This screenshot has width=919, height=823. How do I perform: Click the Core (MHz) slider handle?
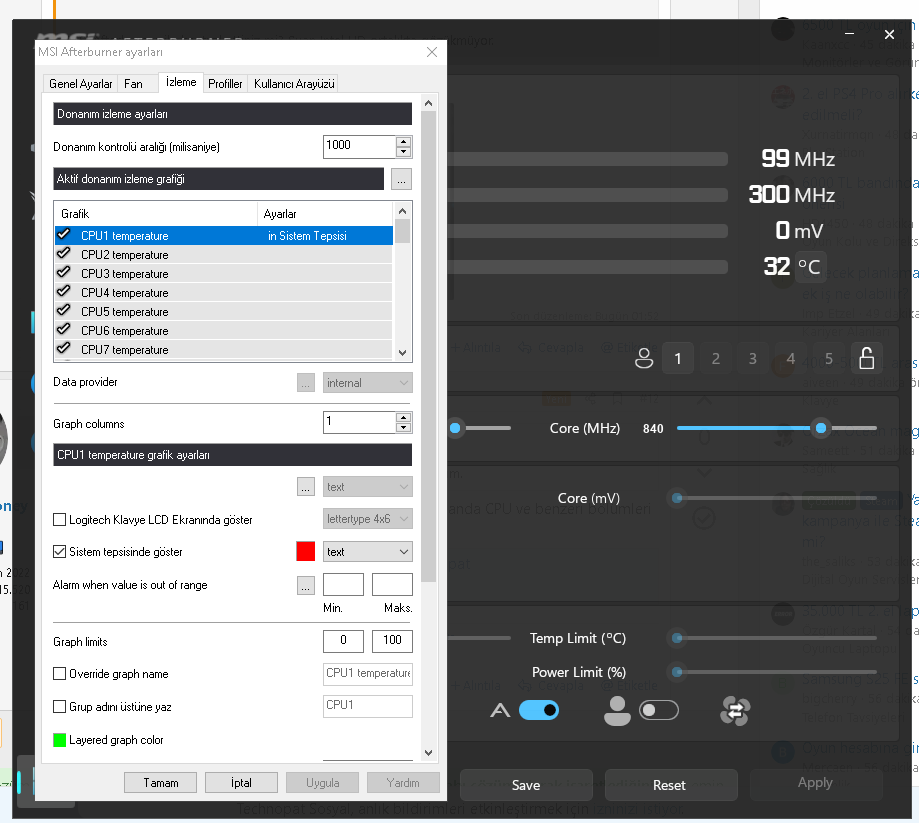[821, 428]
